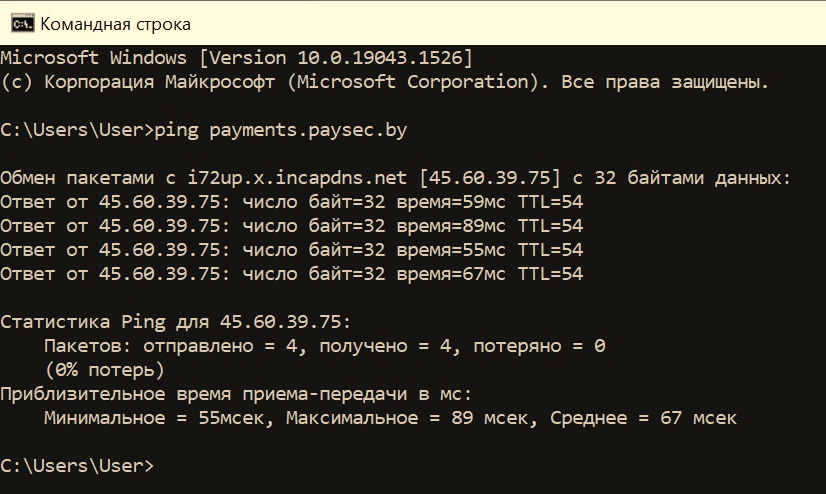Click the reply line with время=55мс
This screenshot has width=826, height=494.
(292, 250)
